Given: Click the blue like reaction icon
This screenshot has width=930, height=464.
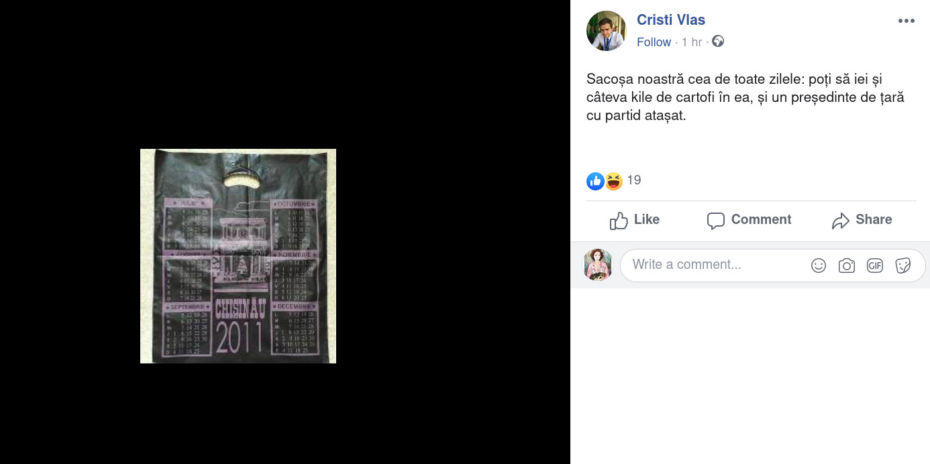Looking at the screenshot, I should tap(595, 181).
